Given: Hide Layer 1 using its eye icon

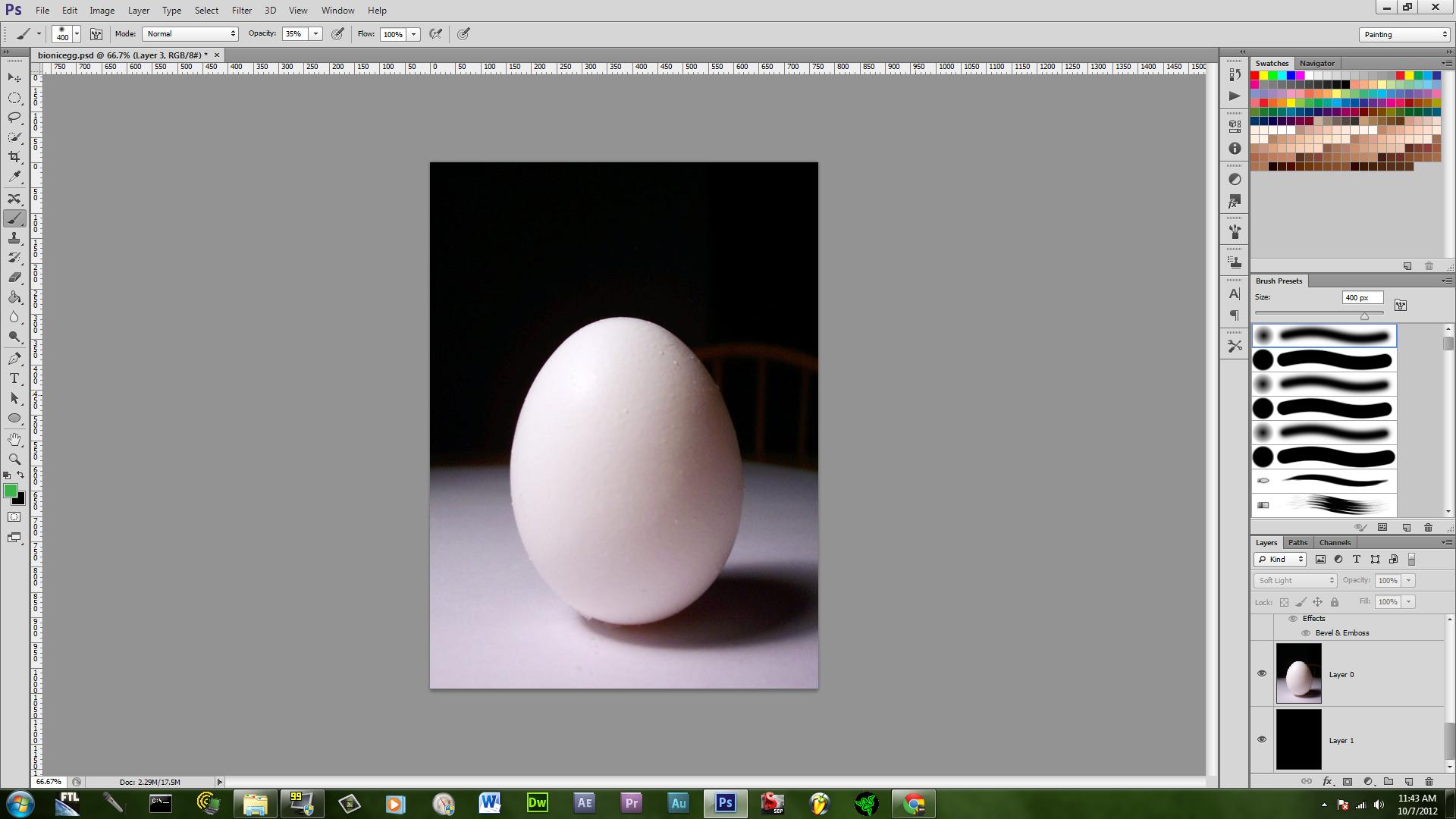Looking at the screenshot, I should [1262, 739].
